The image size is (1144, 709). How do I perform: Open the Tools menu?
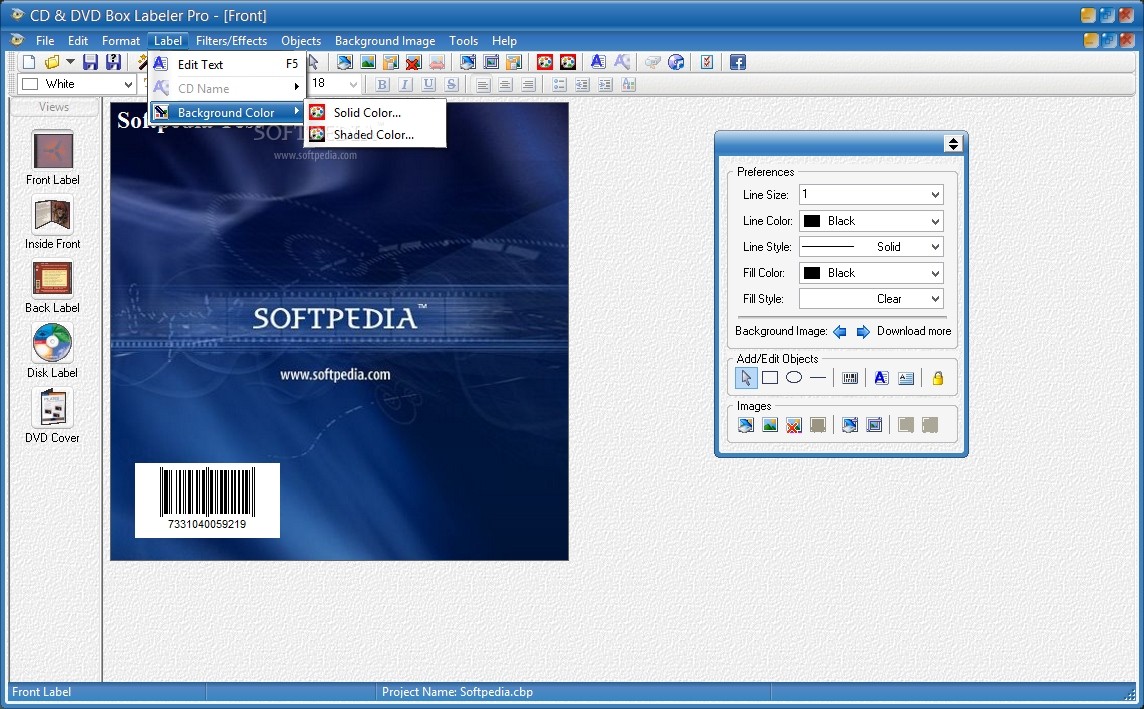click(463, 41)
